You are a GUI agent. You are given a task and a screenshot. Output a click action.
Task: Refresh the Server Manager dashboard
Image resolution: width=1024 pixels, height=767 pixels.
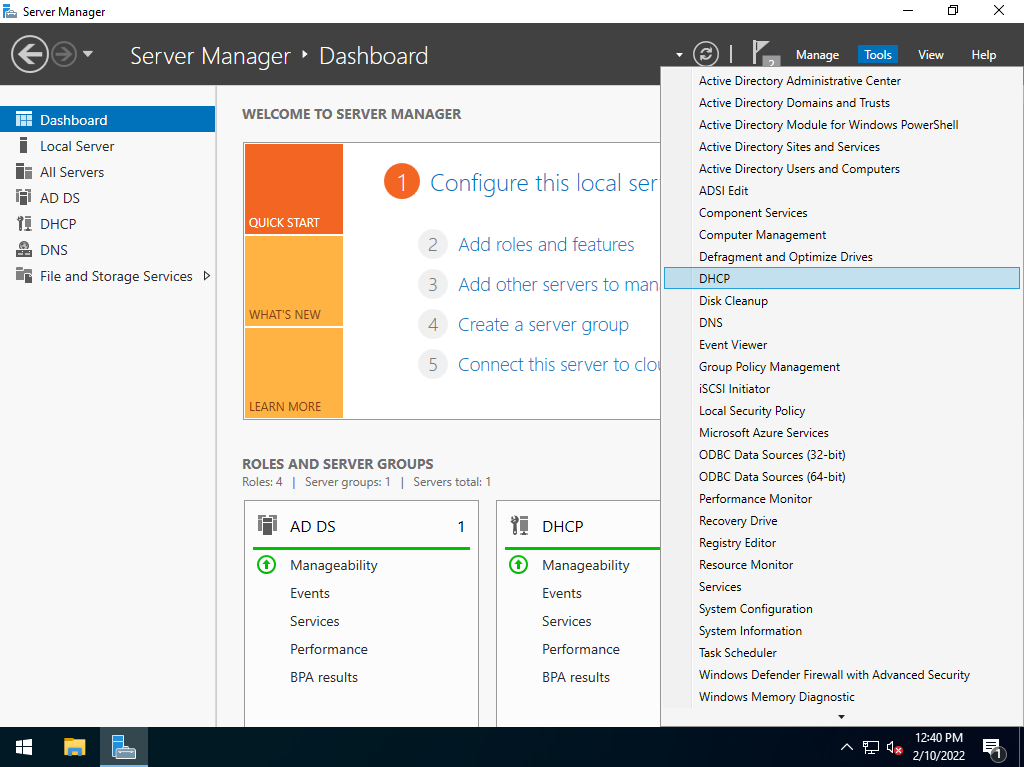[x=705, y=54]
